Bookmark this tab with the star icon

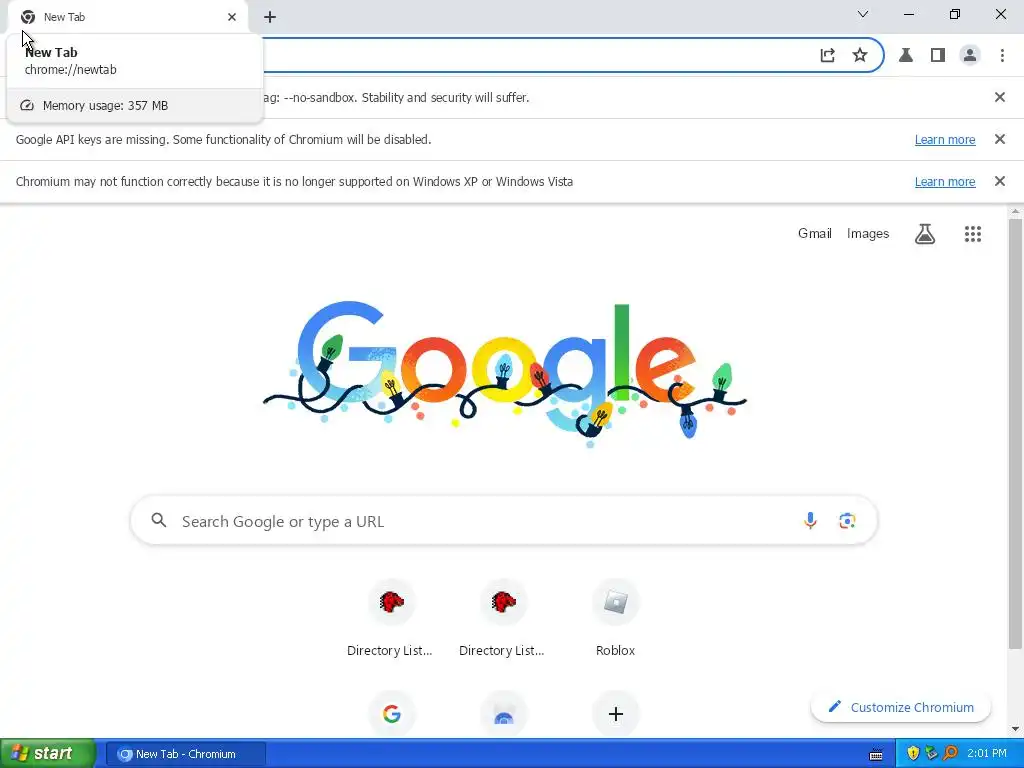(x=860, y=56)
